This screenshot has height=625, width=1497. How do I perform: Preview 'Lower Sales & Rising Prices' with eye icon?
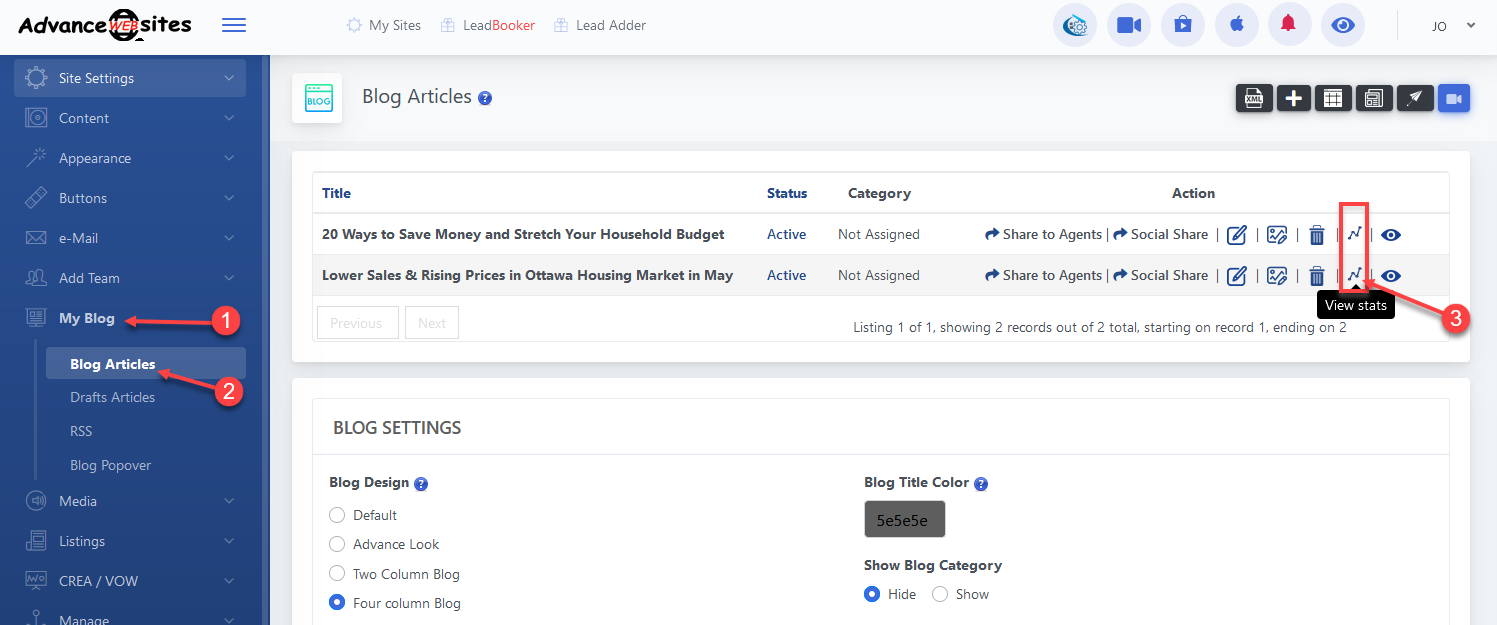[x=1391, y=276]
